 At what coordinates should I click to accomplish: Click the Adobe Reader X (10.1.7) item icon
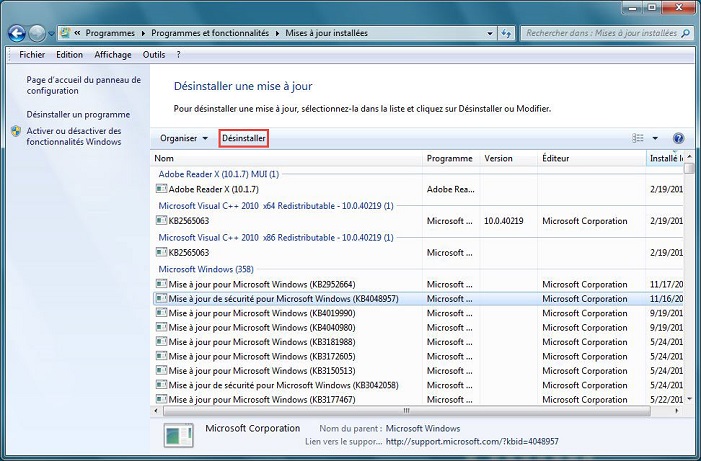pyautogui.click(x=162, y=189)
